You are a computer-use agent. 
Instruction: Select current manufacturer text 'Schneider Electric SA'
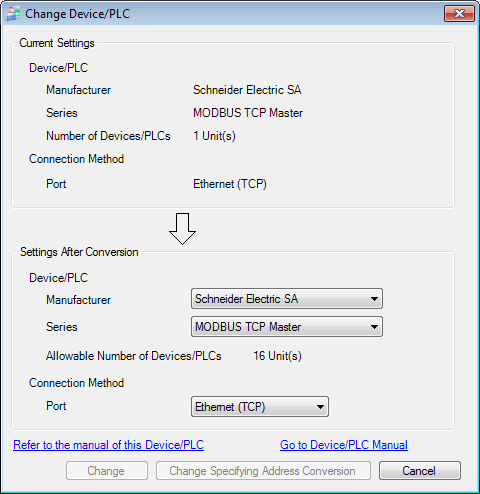[247, 90]
